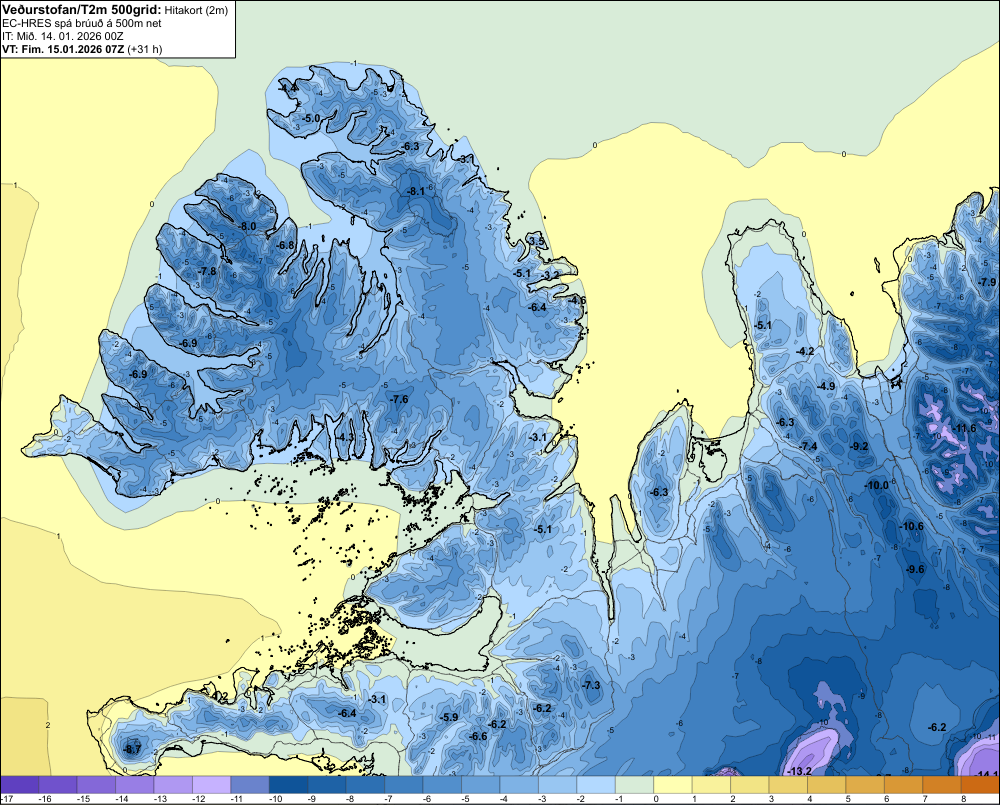Screen dimensions: 1000x805
Task: Click the 'EC-HRES spá brúuð á 500m net' line
Action: 82,23
